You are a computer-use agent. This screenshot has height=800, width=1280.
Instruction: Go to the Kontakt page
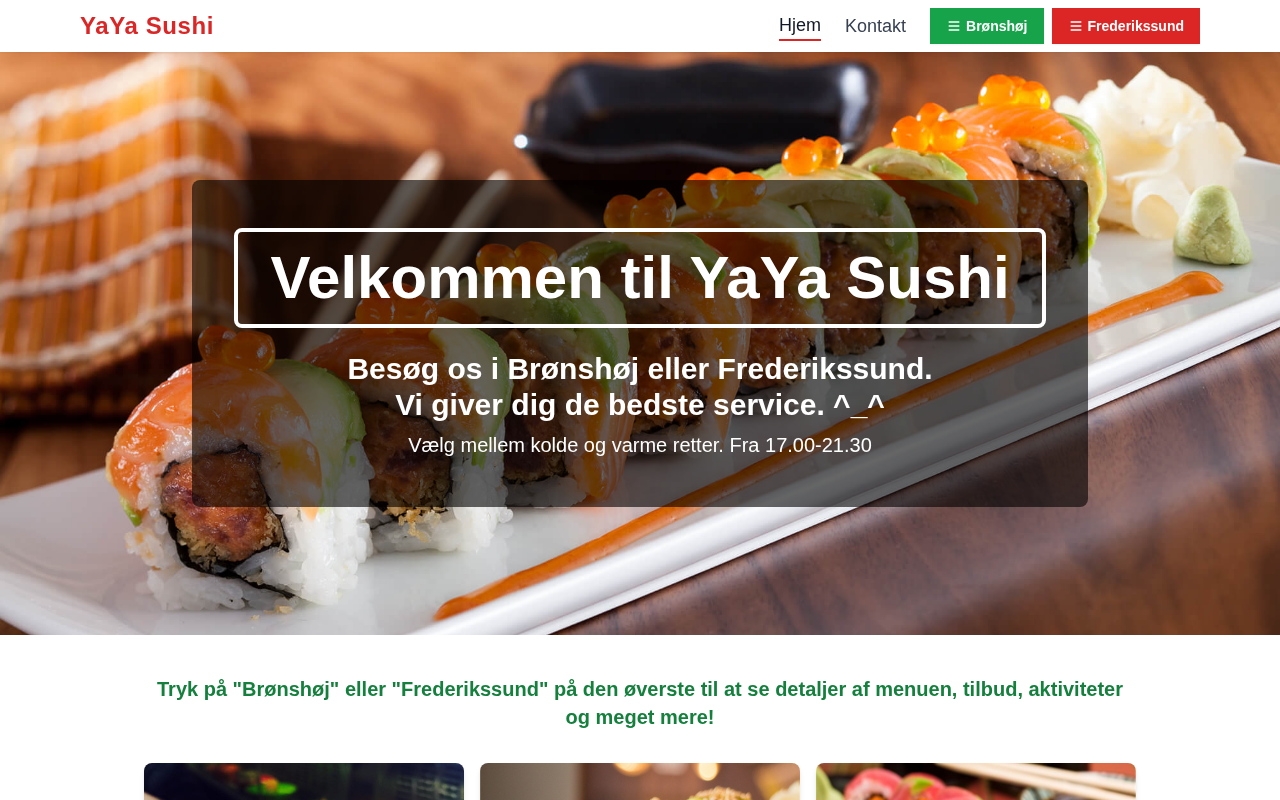(x=875, y=26)
